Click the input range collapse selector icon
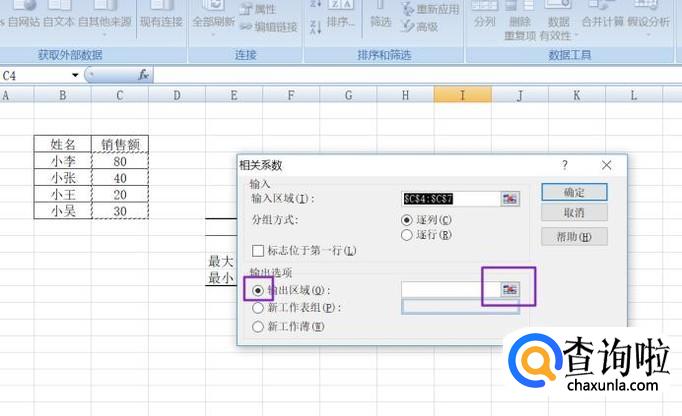Viewport: 682px width, 416px height. click(x=511, y=199)
